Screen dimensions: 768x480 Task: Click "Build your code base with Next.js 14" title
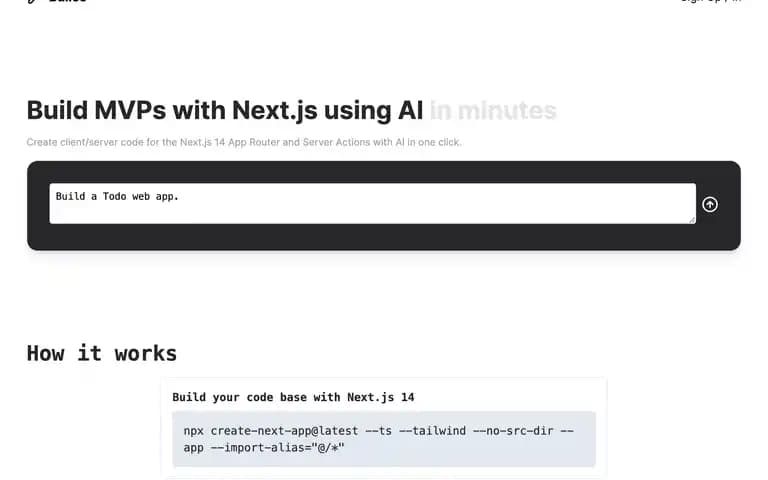point(293,397)
